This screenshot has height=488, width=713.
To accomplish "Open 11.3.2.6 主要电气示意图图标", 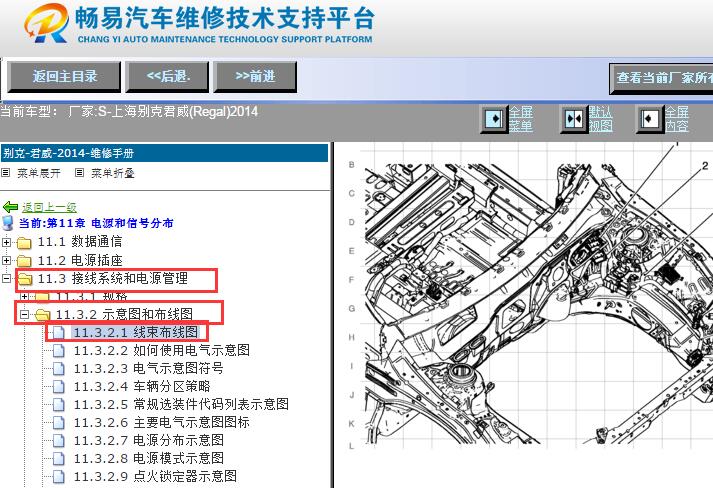I will [x=161, y=422].
